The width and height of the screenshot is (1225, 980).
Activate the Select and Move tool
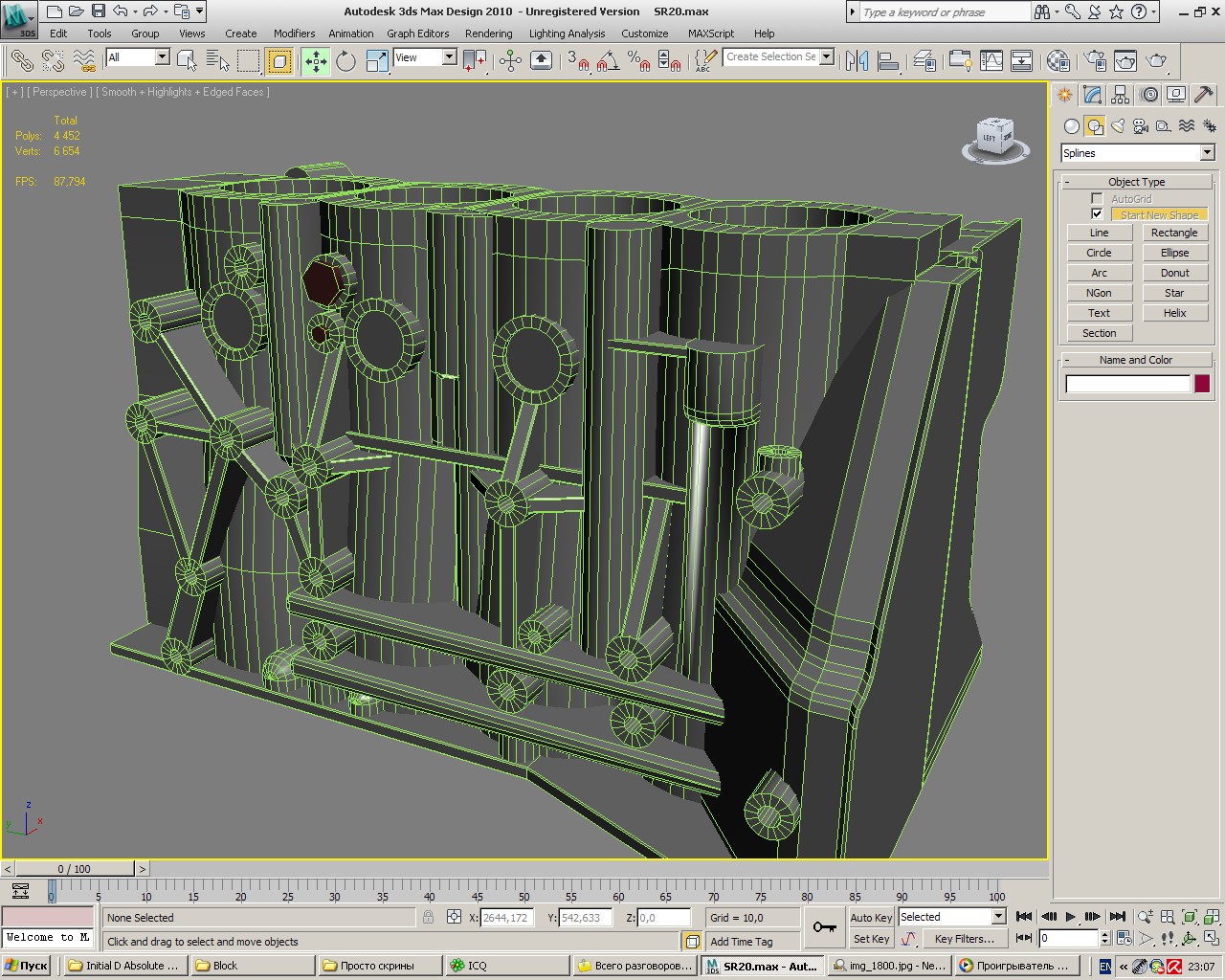[x=316, y=61]
